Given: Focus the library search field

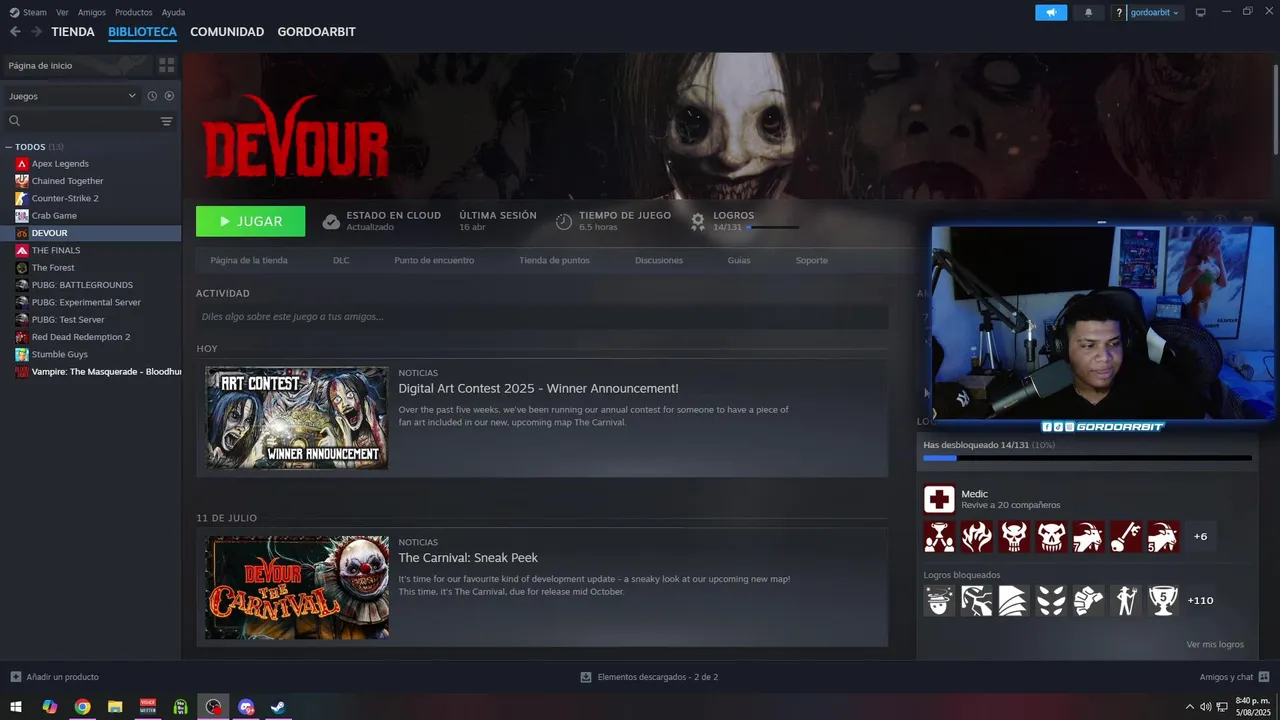Looking at the screenshot, I should [x=82, y=121].
